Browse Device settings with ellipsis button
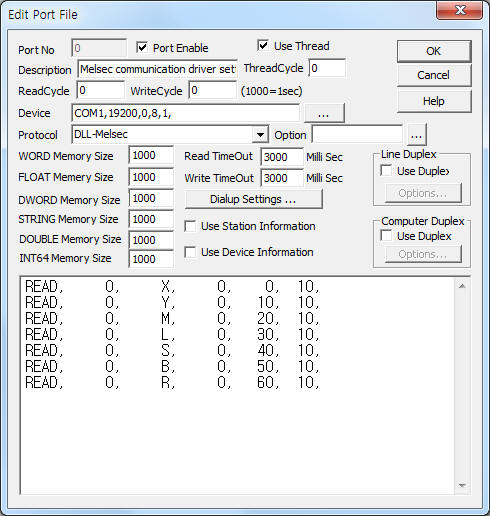 [324, 113]
